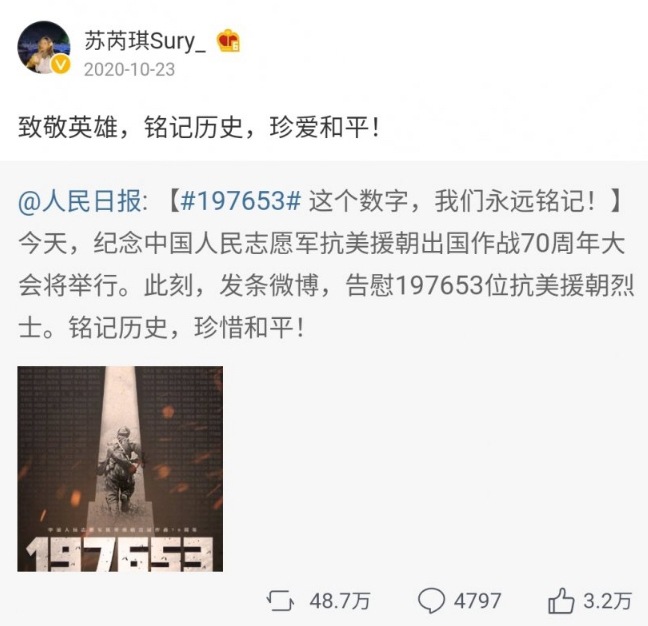The width and height of the screenshot is (648, 626).
Task: View the 197653 poster image
Action: (x=120, y=469)
